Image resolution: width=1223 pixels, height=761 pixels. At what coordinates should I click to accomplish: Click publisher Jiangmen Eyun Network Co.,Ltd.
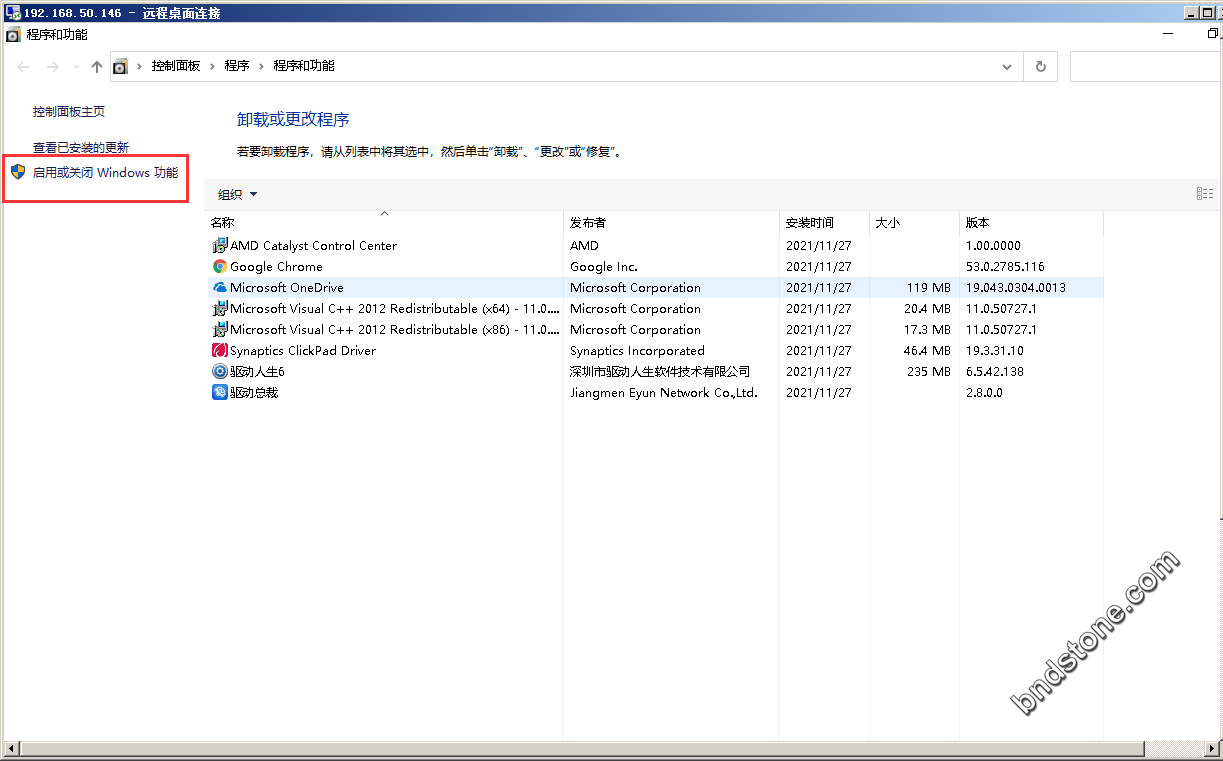click(x=664, y=392)
